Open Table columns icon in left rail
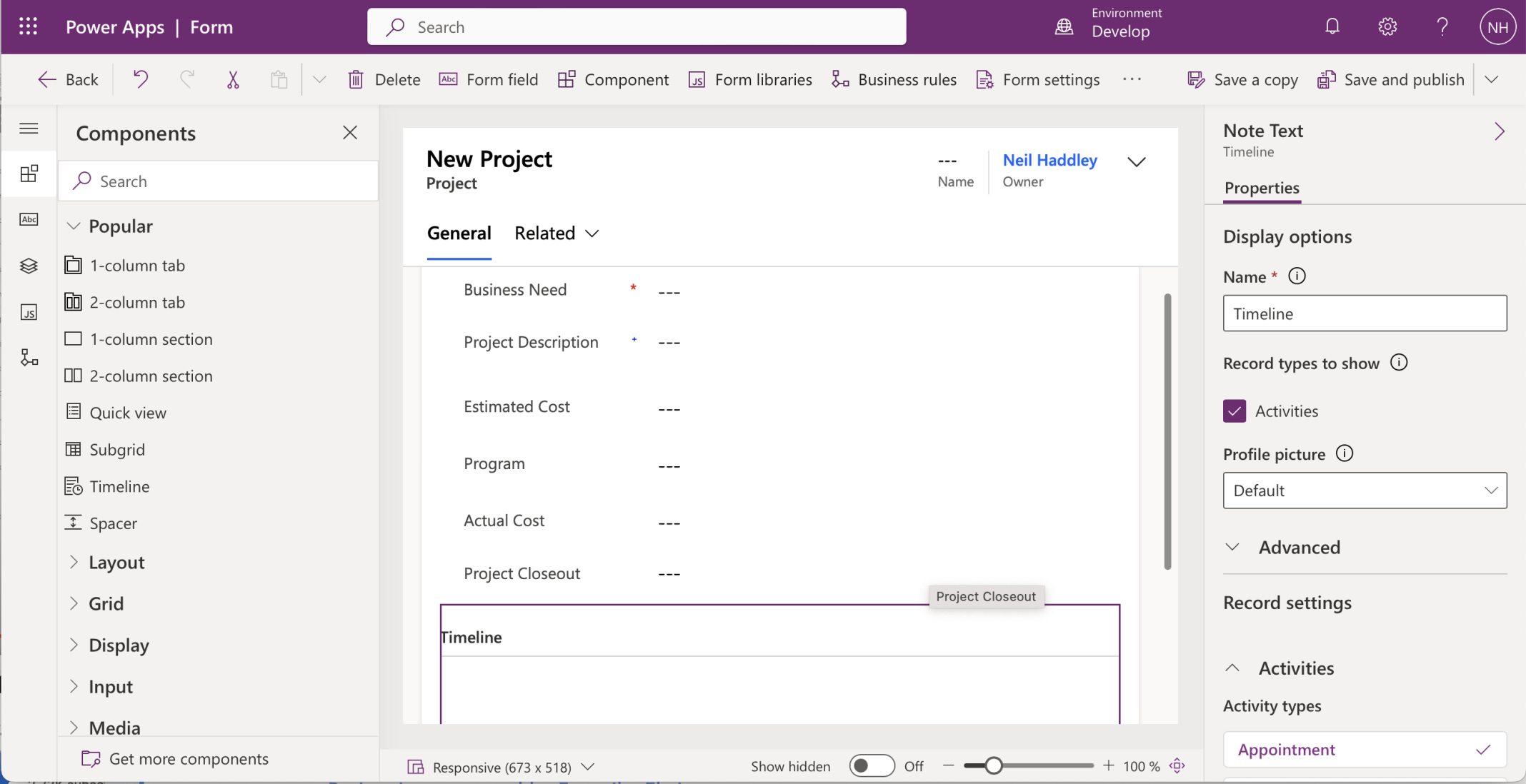 [x=29, y=219]
